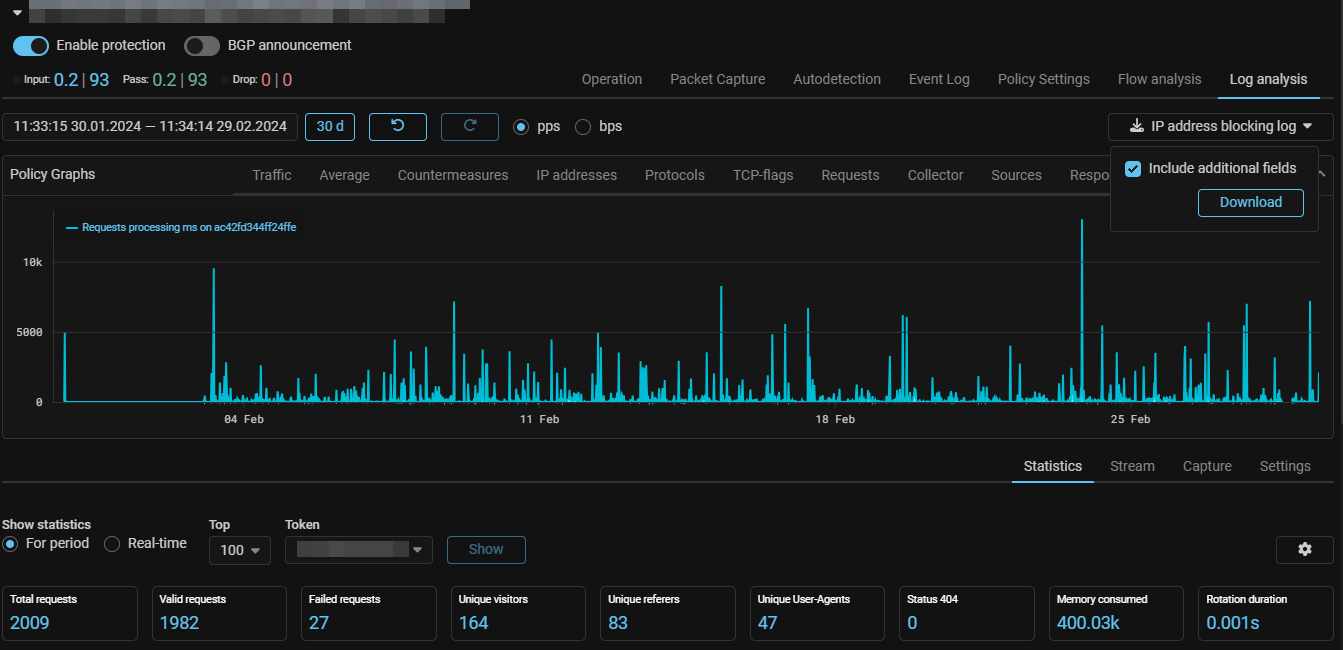Click the undo/reset time range icon
The width and height of the screenshot is (1343, 650).
coord(397,127)
